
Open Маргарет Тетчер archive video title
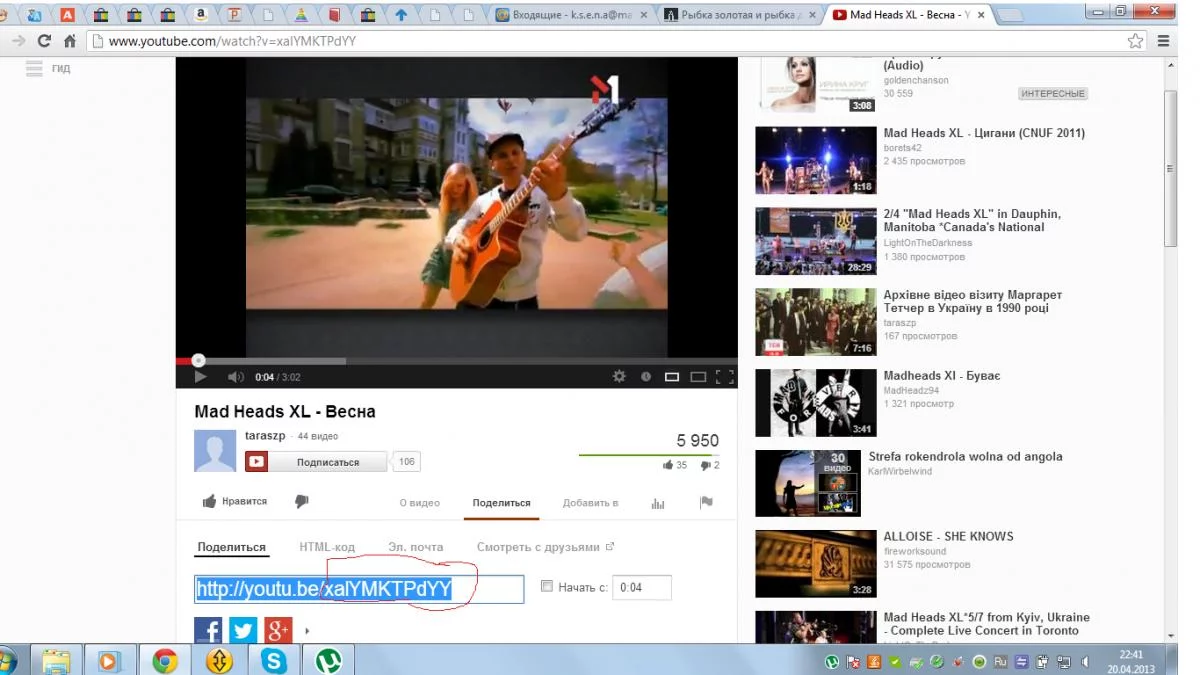pyautogui.click(x=973, y=301)
